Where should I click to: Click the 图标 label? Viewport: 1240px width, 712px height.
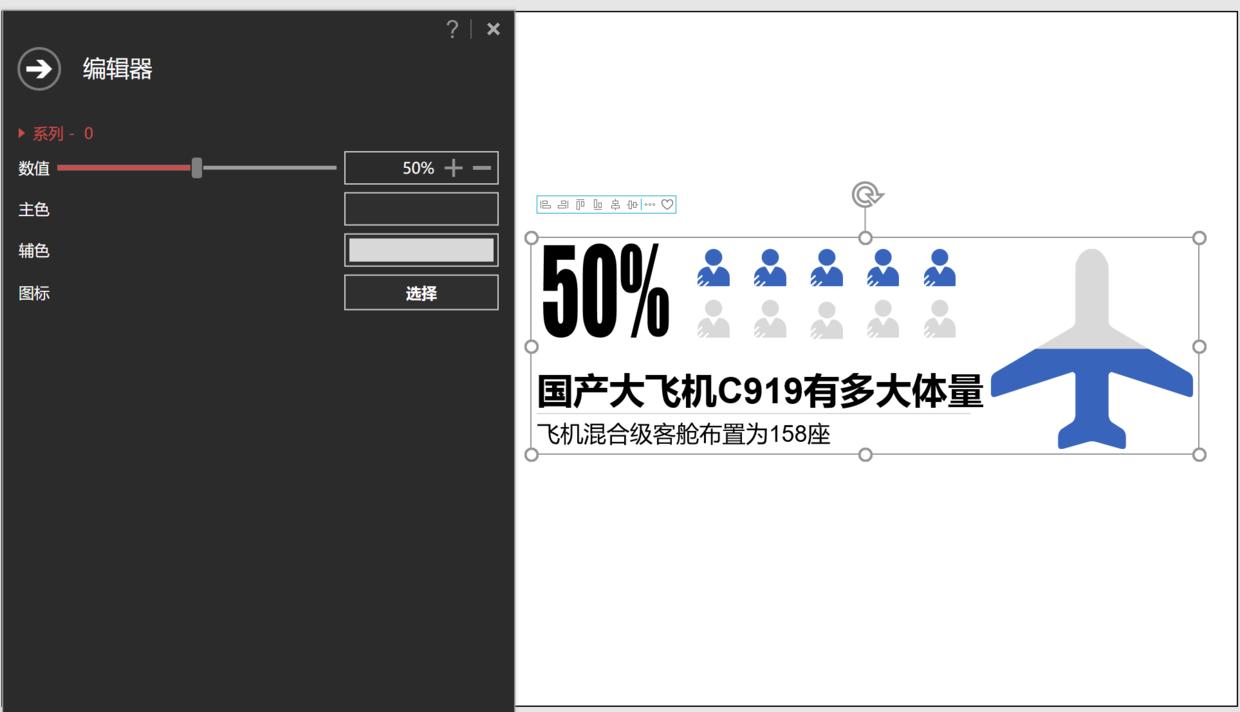34,293
